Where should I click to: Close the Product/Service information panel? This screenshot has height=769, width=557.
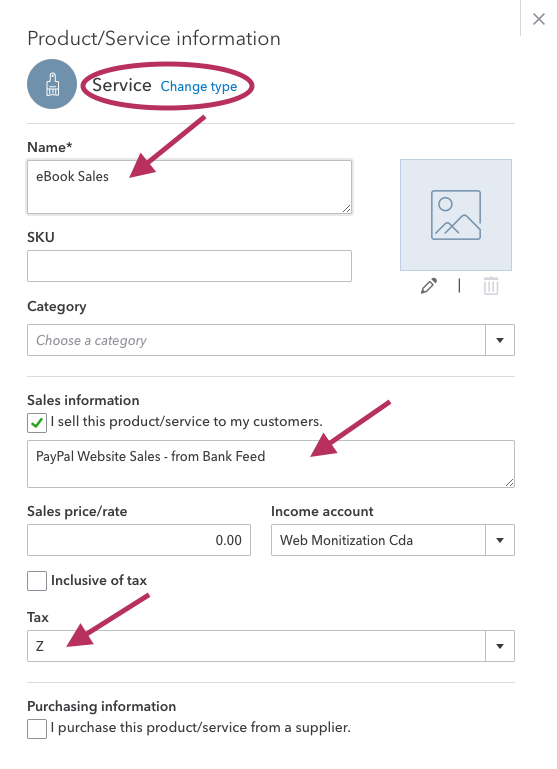(539, 19)
